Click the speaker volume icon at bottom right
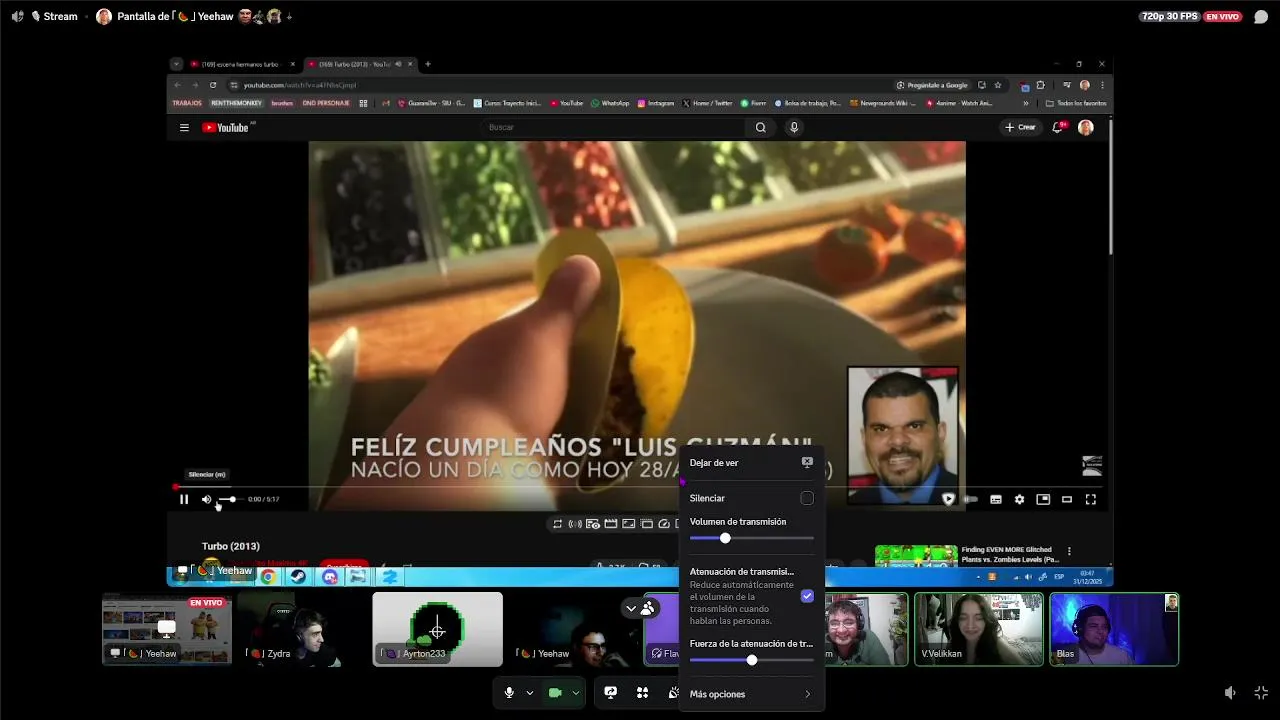Screen dimensions: 1280x720 (x=1231, y=693)
